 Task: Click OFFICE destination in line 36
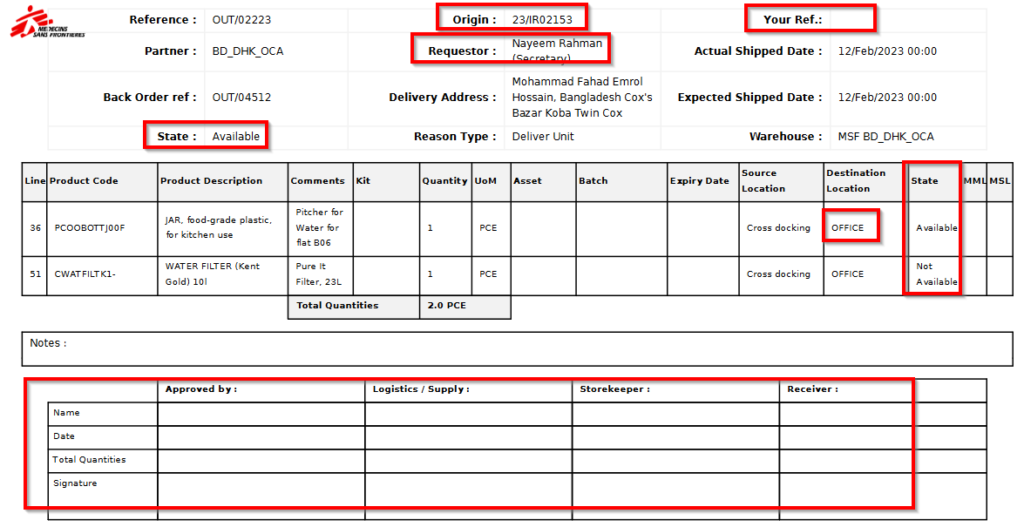[847, 228]
